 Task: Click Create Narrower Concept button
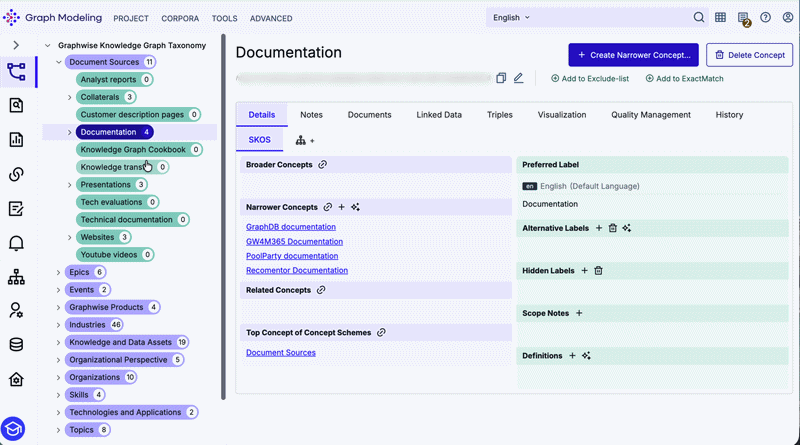pos(633,55)
